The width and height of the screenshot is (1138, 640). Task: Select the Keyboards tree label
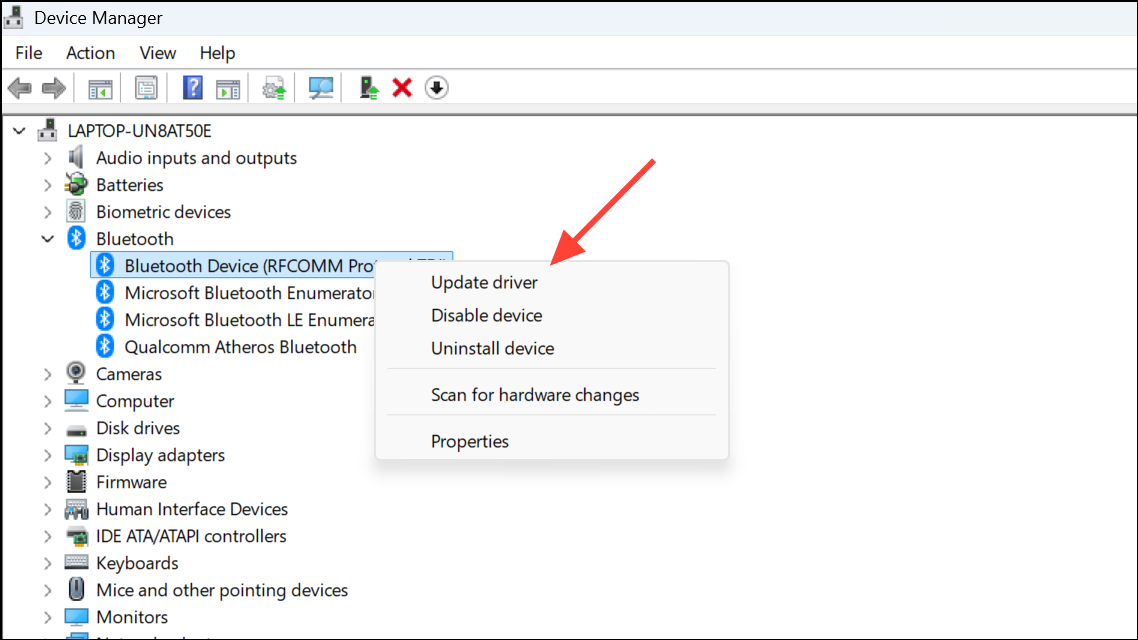coord(137,563)
